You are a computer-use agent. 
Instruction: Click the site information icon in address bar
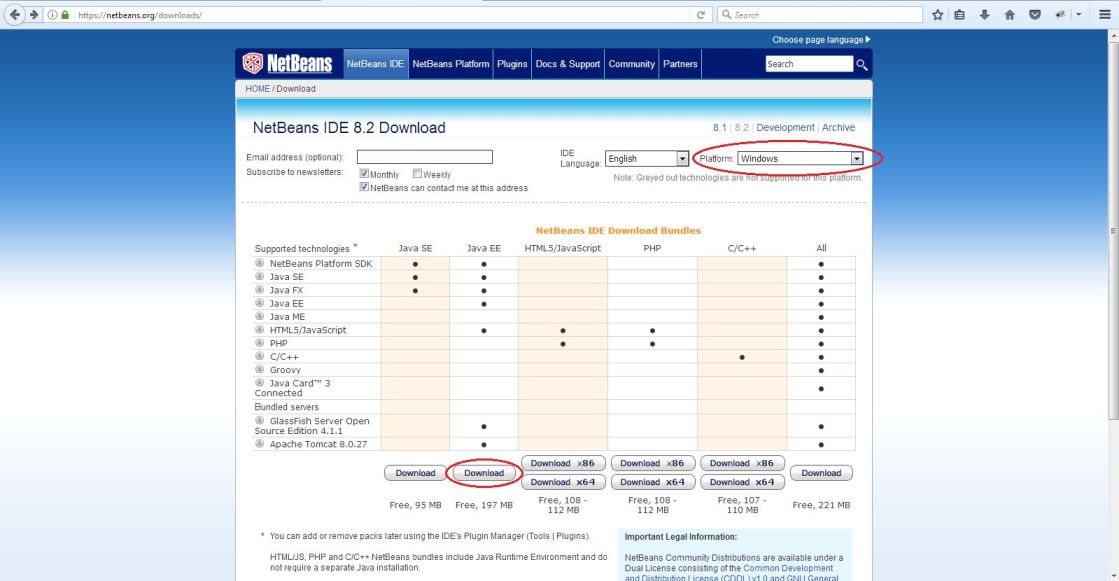coord(52,14)
